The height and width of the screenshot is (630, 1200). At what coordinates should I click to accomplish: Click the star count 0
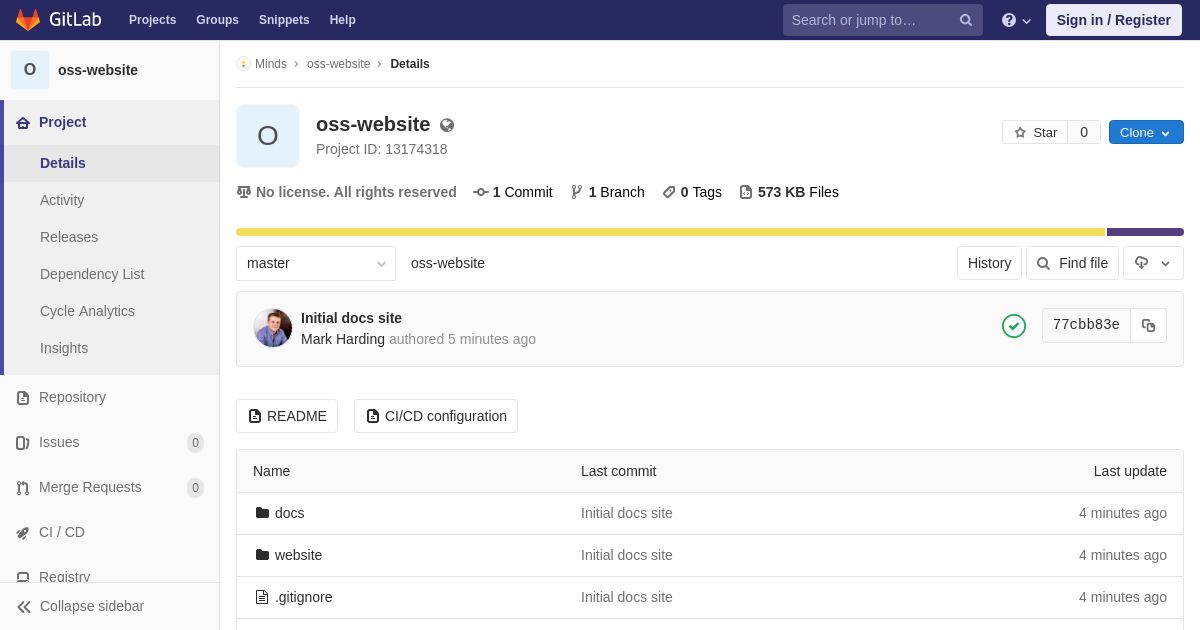(1084, 132)
